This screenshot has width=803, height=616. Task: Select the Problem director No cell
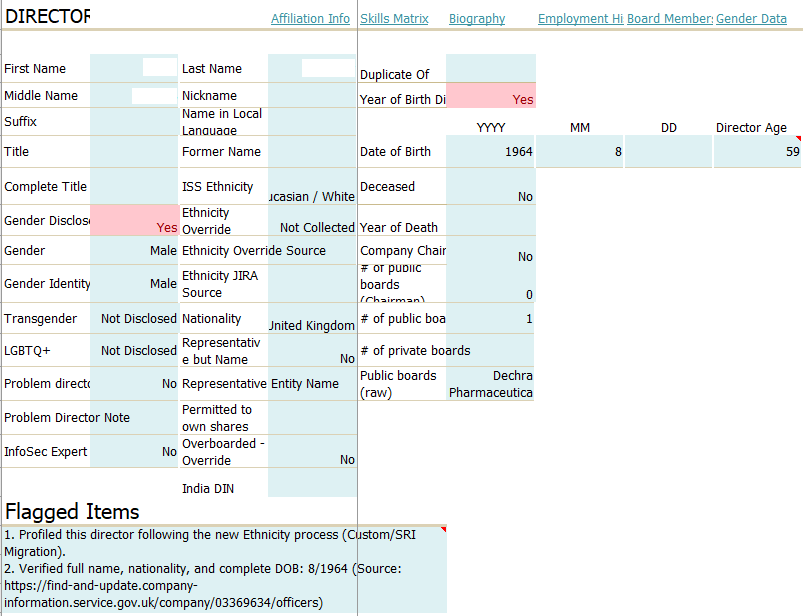click(134, 384)
